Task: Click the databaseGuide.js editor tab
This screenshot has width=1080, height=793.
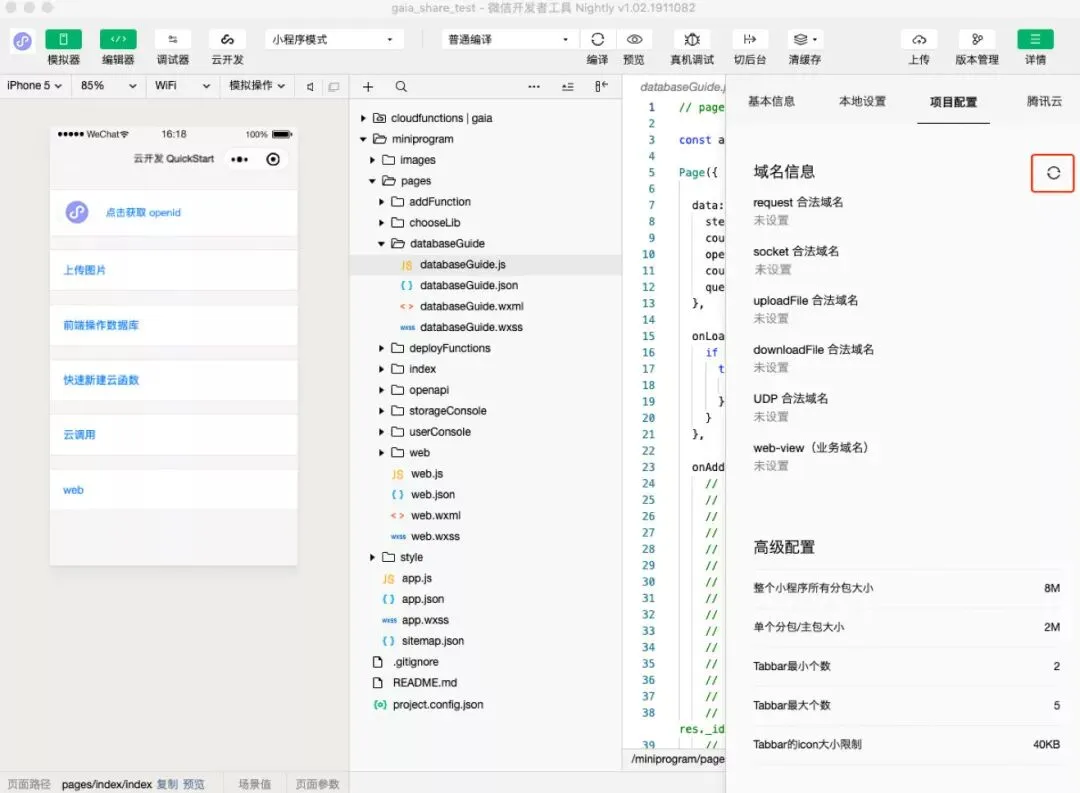Action: (x=682, y=87)
